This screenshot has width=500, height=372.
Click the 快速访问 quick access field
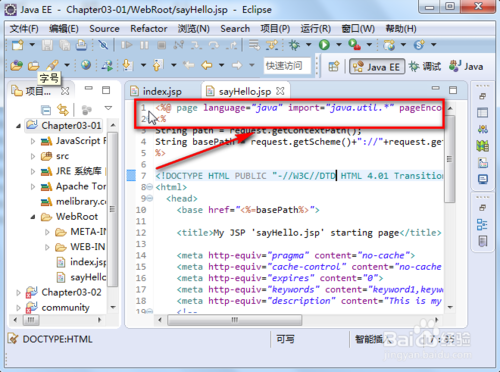(x=287, y=66)
